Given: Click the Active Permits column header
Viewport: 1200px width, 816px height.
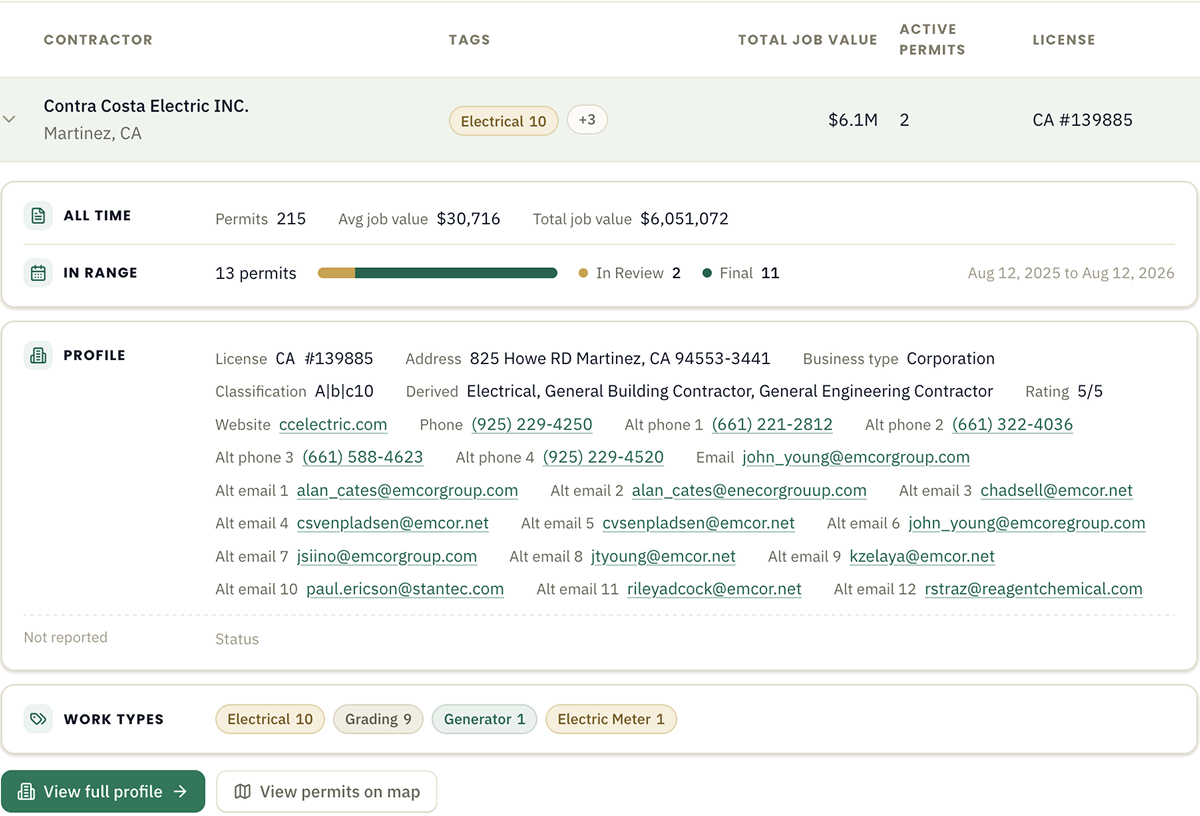Looking at the screenshot, I should point(932,39).
